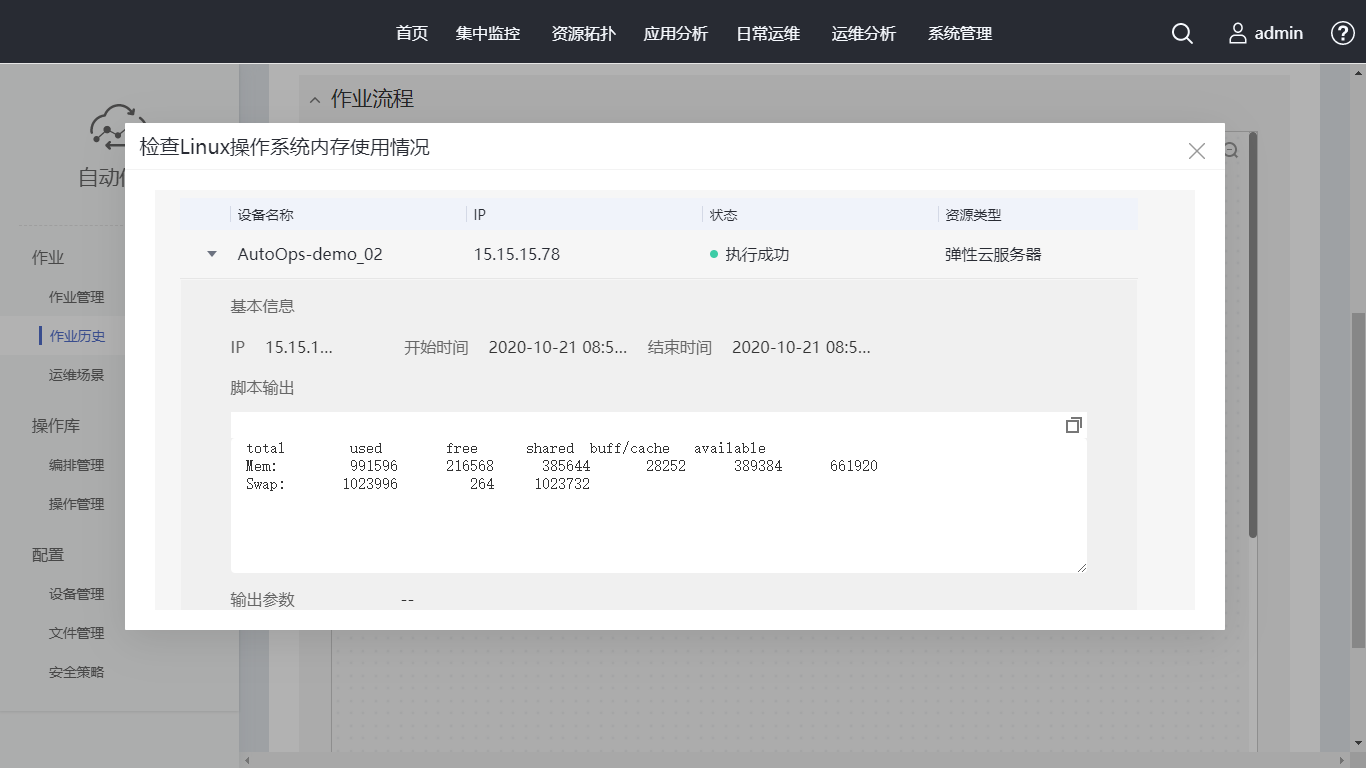Image resolution: width=1366 pixels, height=768 pixels.
Task: Click the 执行成功 status of AutoOps-demo_02
Action: pos(756,254)
